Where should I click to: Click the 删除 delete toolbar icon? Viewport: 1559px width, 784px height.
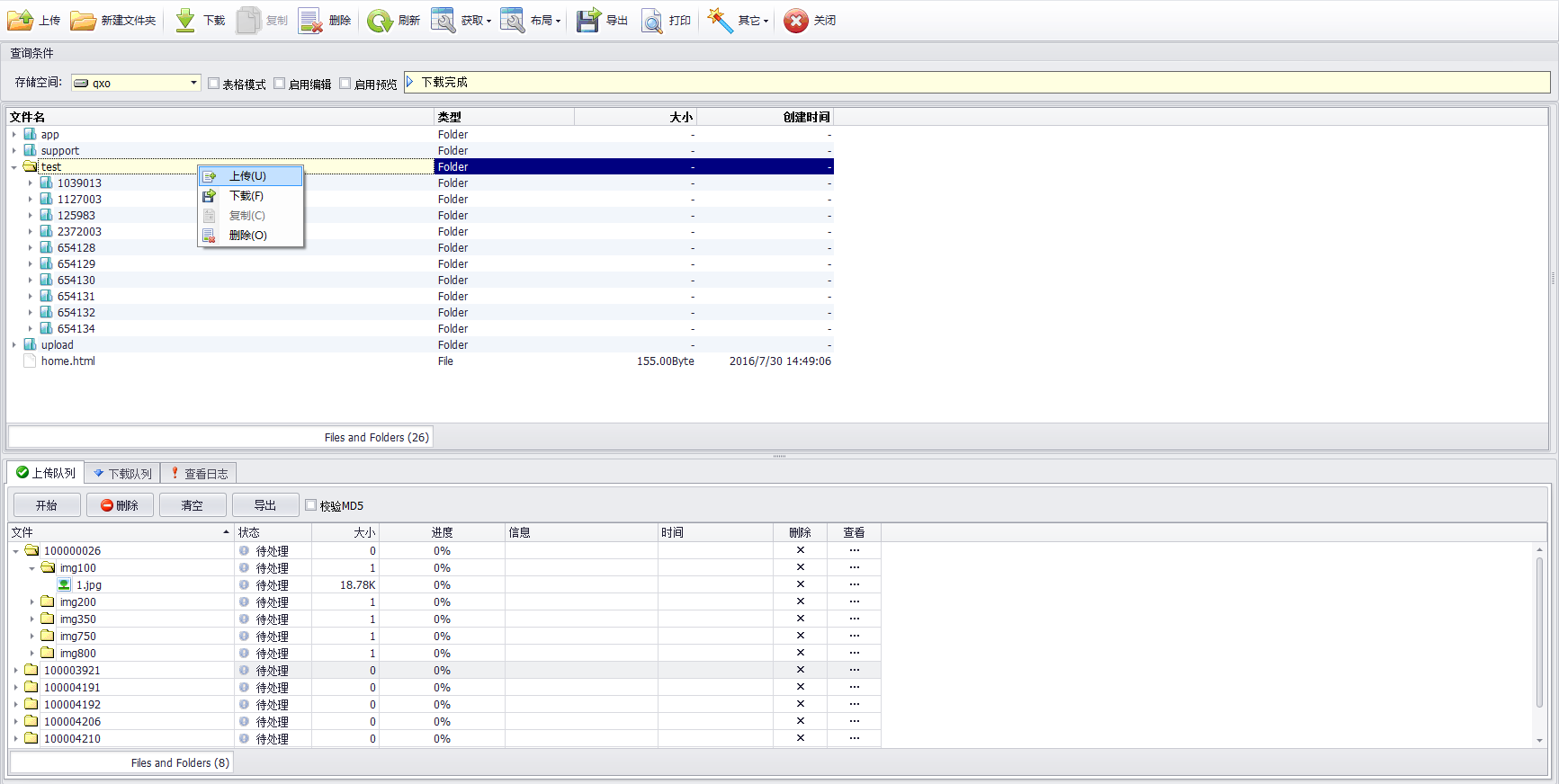(x=310, y=20)
